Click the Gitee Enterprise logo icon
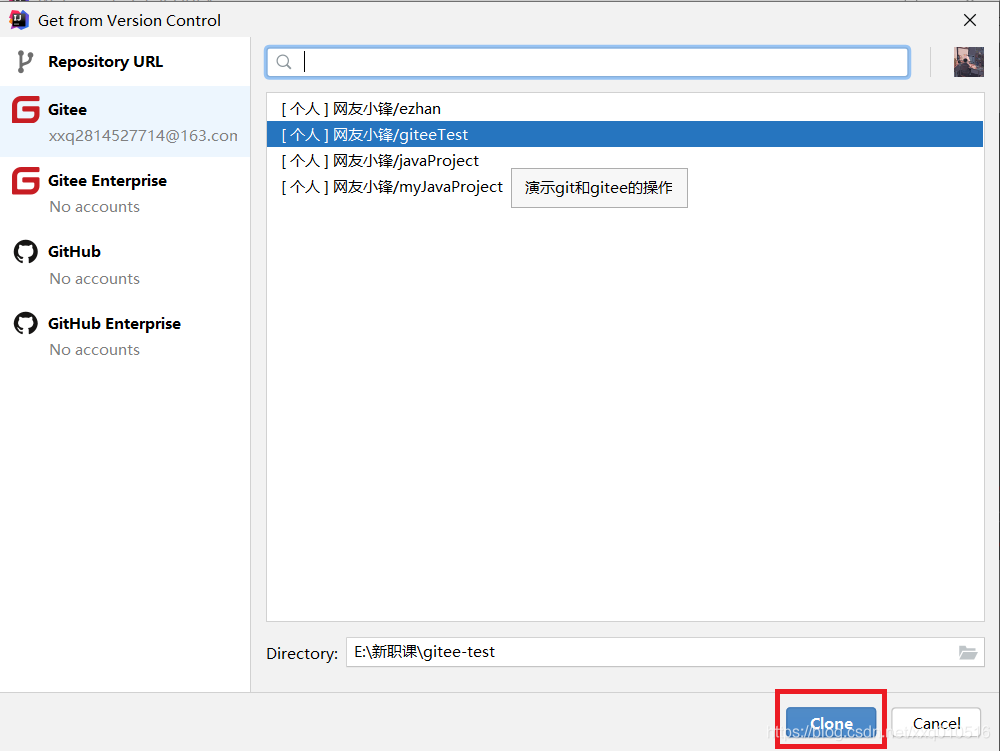The image size is (1000, 751). (x=26, y=180)
